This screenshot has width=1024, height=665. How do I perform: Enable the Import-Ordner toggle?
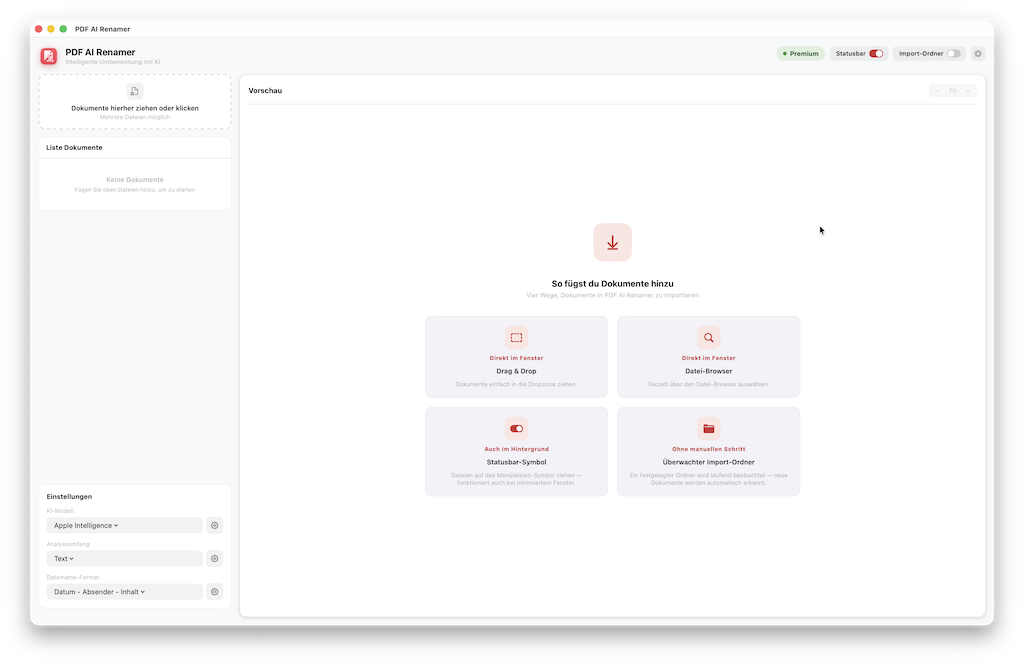(x=953, y=54)
